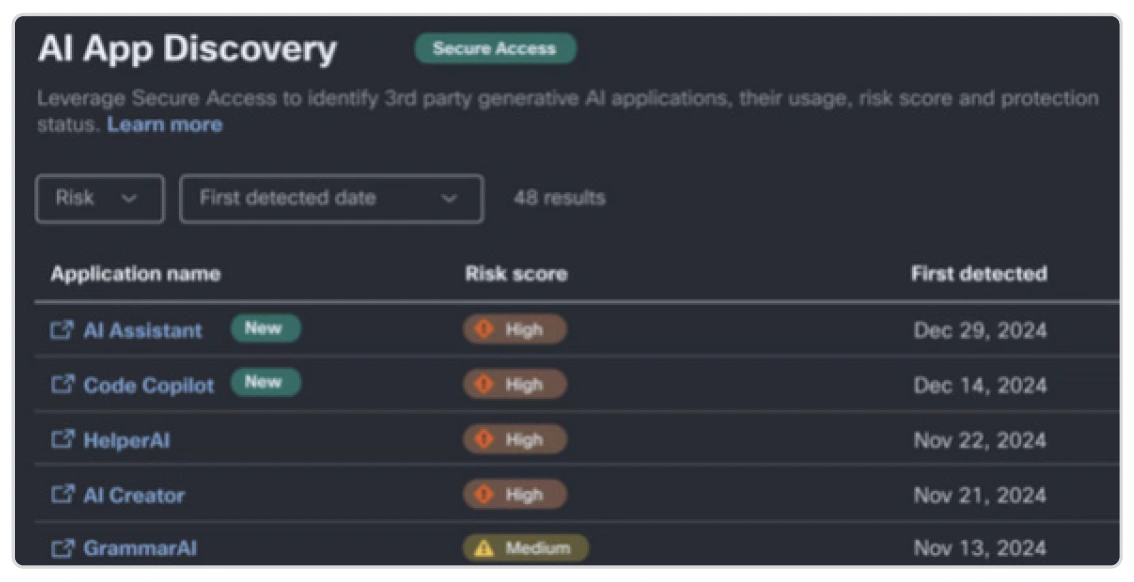Open the Learn more link

point(164,124)
